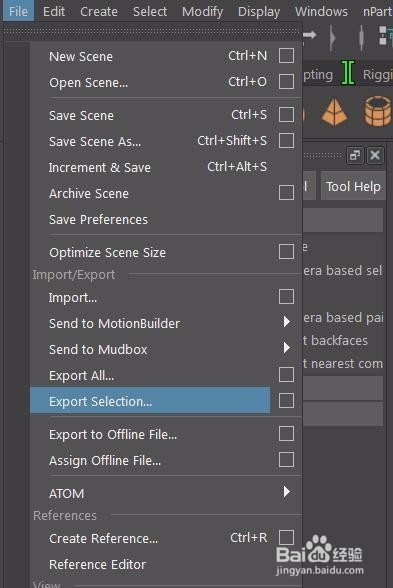Close the Tool Settings panel
The height and width of the screenshot is (588, 393).
pos(375,155)
